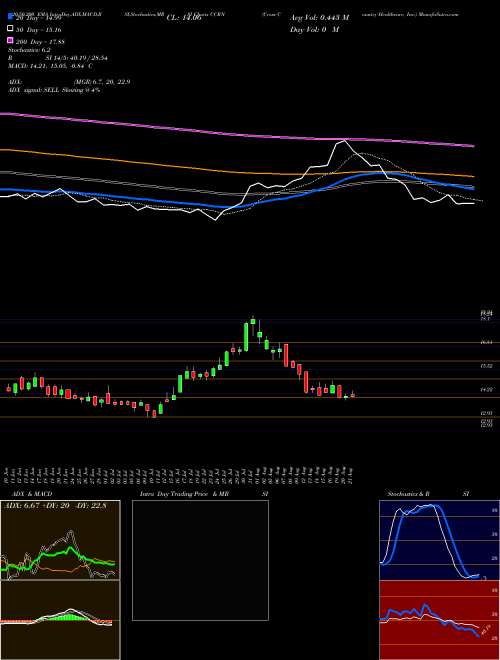Click the blue 20 Day legend swatch

[10, 17]
